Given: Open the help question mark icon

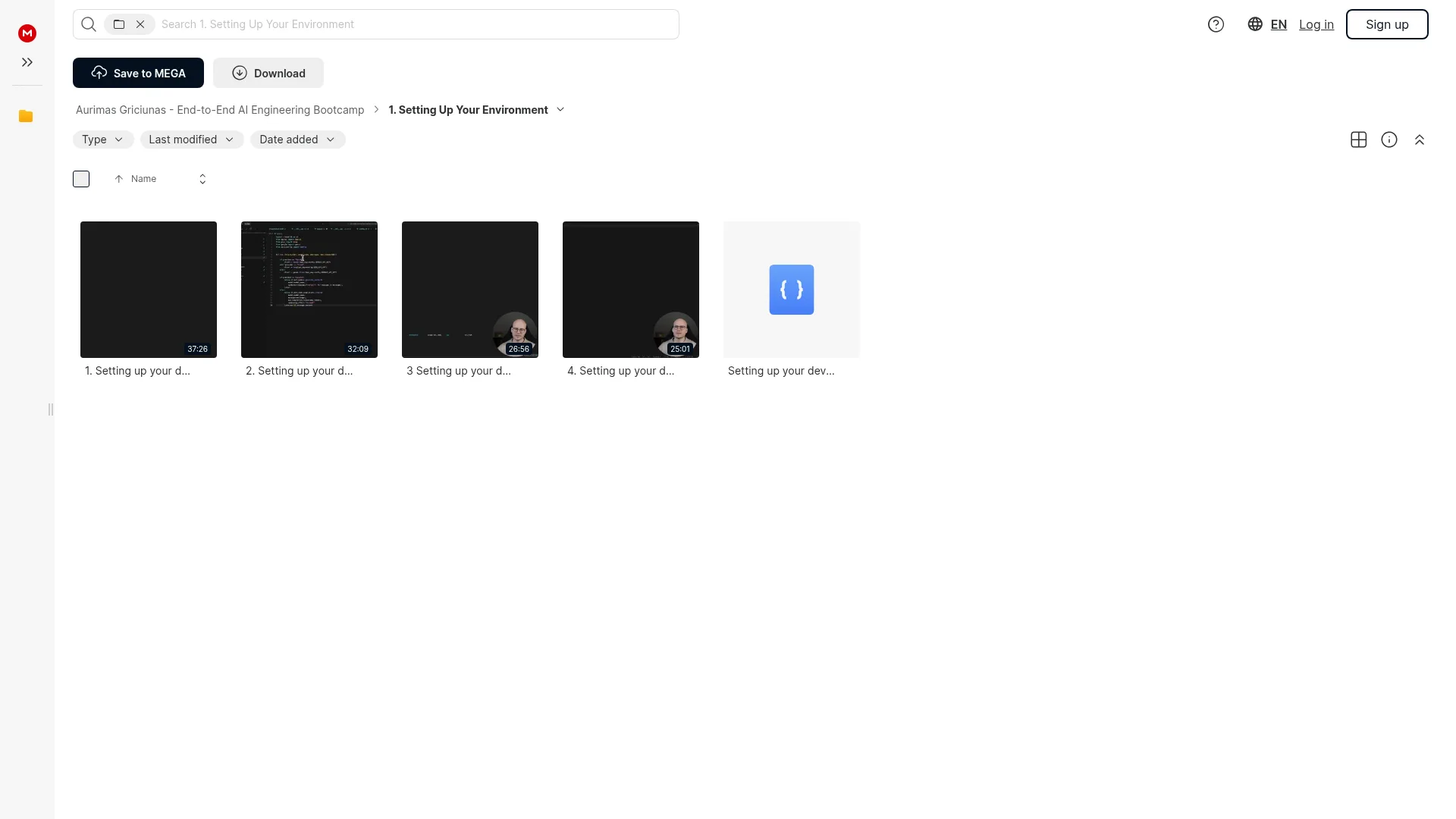Looking at the screenshot, I should [x=1216, y=24].
